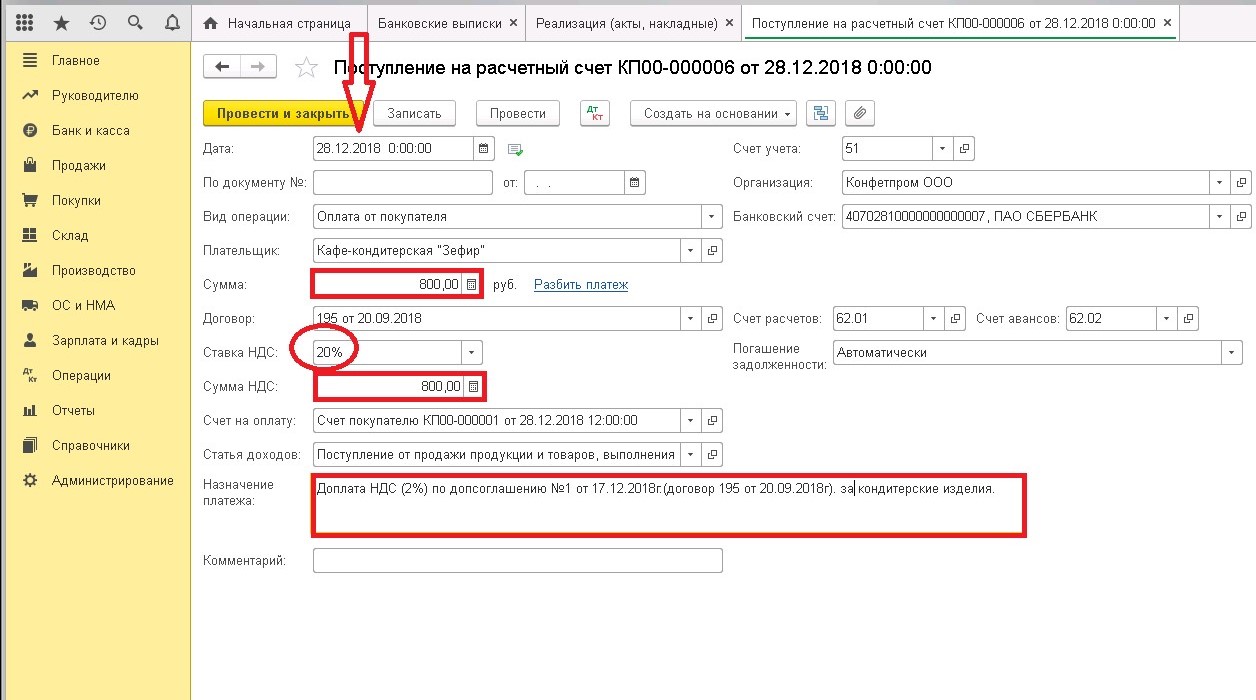1256x700 pixels.
Task: Open calendar picker for Дата field
Action: pos(484,148)
